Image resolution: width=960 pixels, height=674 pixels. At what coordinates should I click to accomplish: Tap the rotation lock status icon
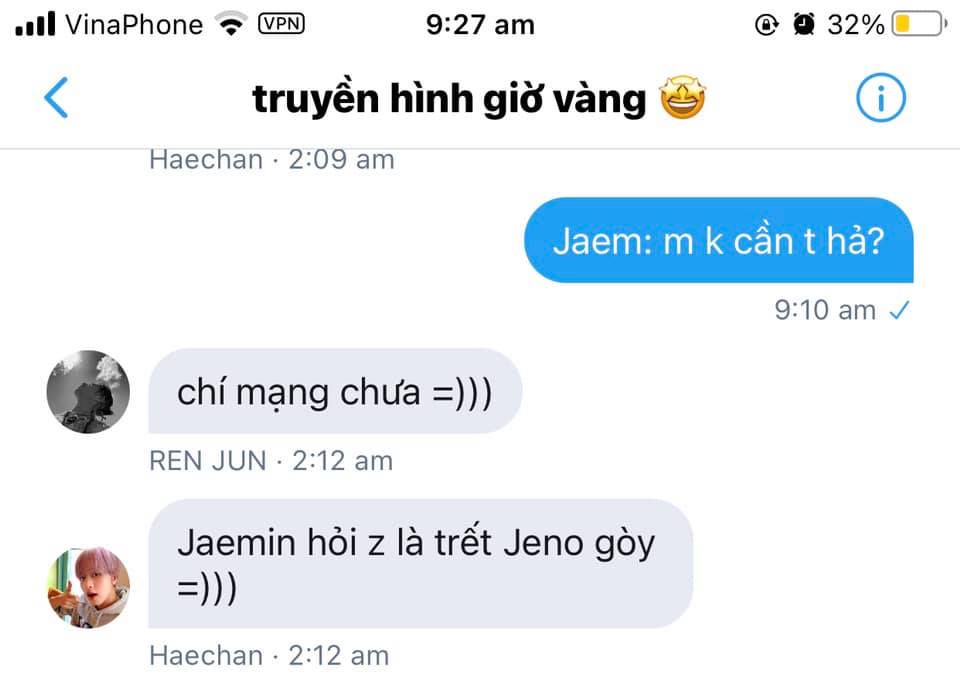click(x=766, y=24)
